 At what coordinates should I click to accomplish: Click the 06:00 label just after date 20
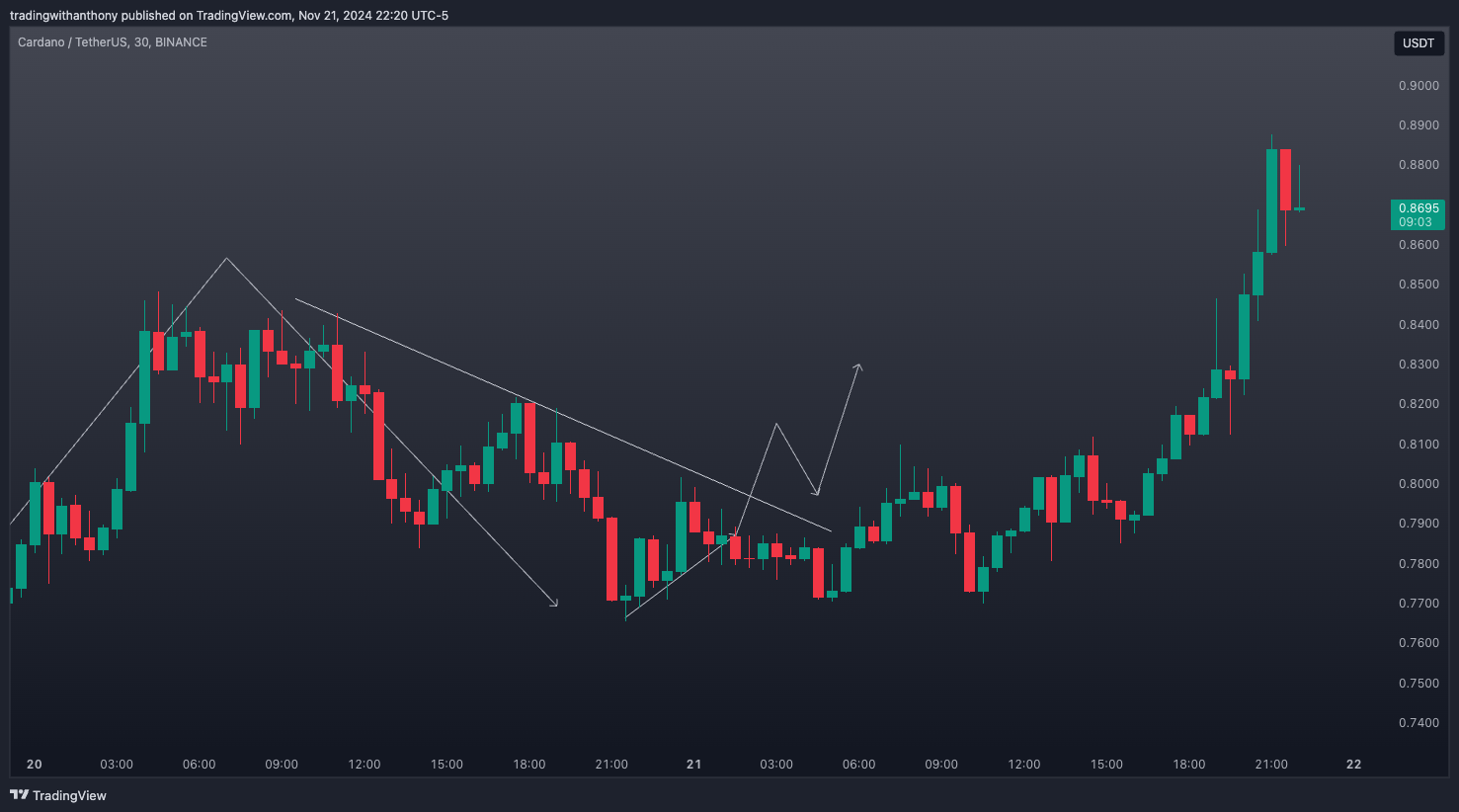click(200, 765)
